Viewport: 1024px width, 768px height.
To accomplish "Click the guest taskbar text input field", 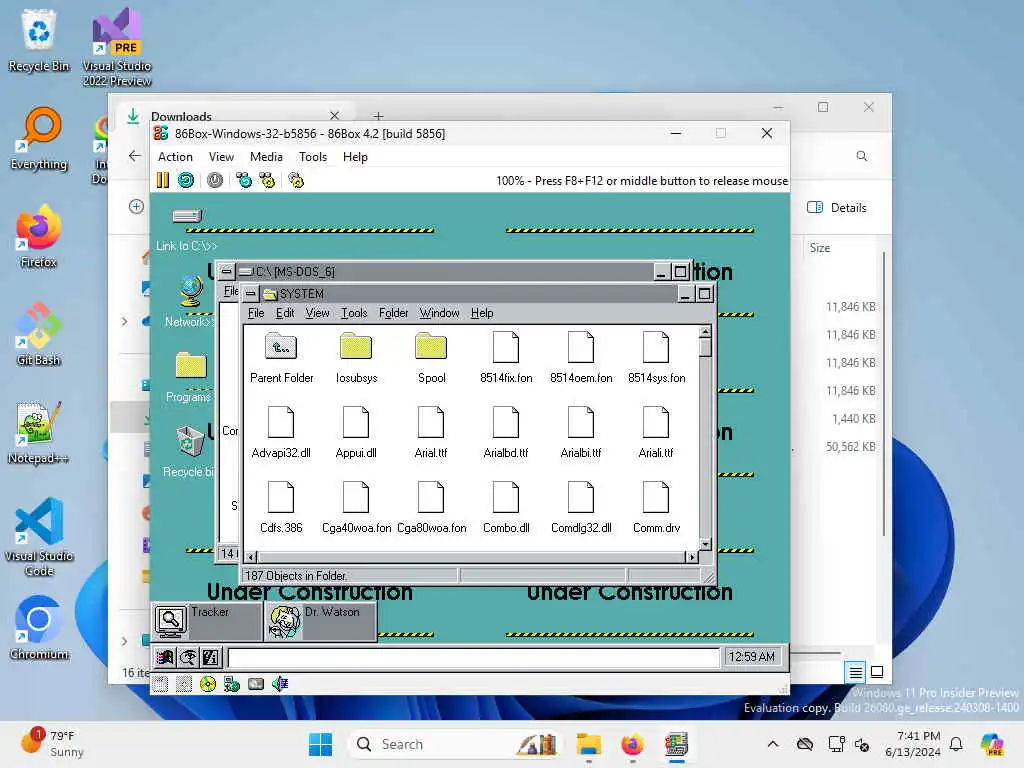I will tap(473, 657).
